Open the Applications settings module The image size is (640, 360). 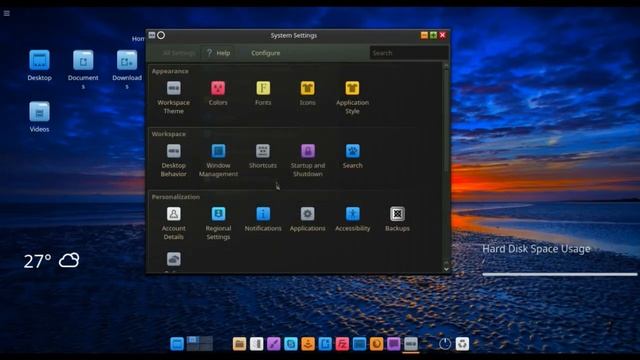[307, 219]
